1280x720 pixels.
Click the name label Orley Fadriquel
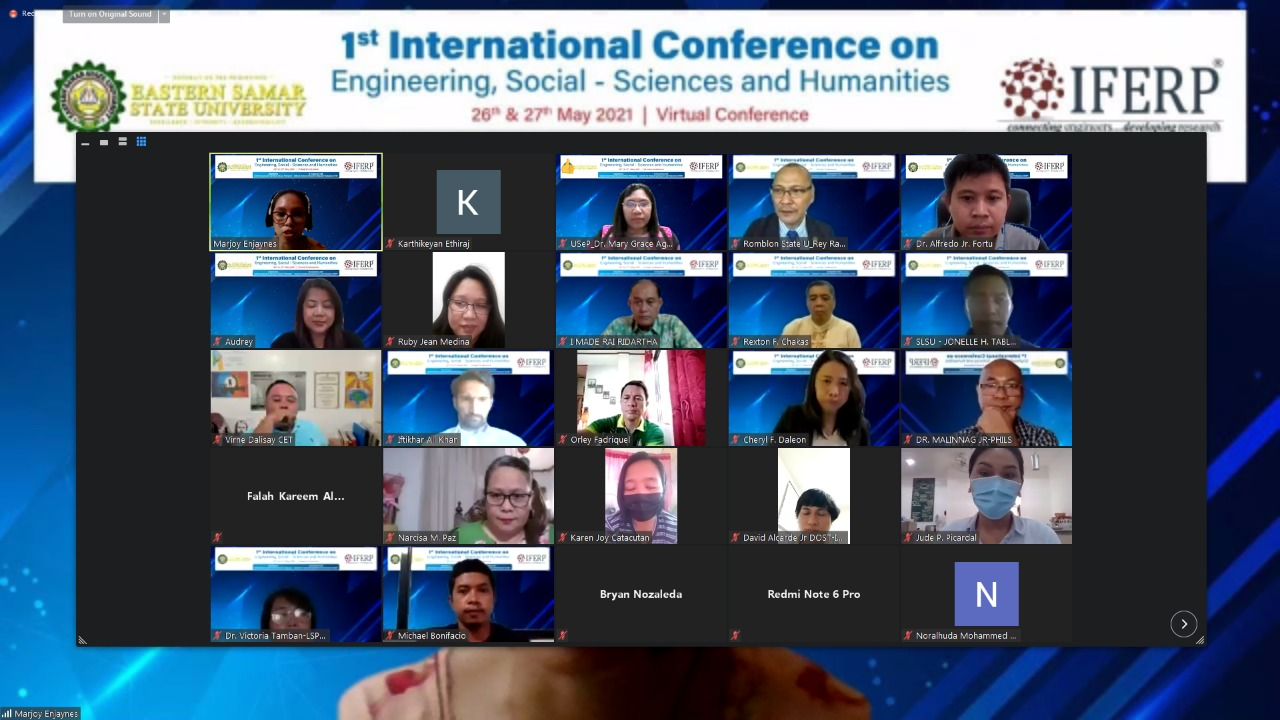tap(602, 440)
